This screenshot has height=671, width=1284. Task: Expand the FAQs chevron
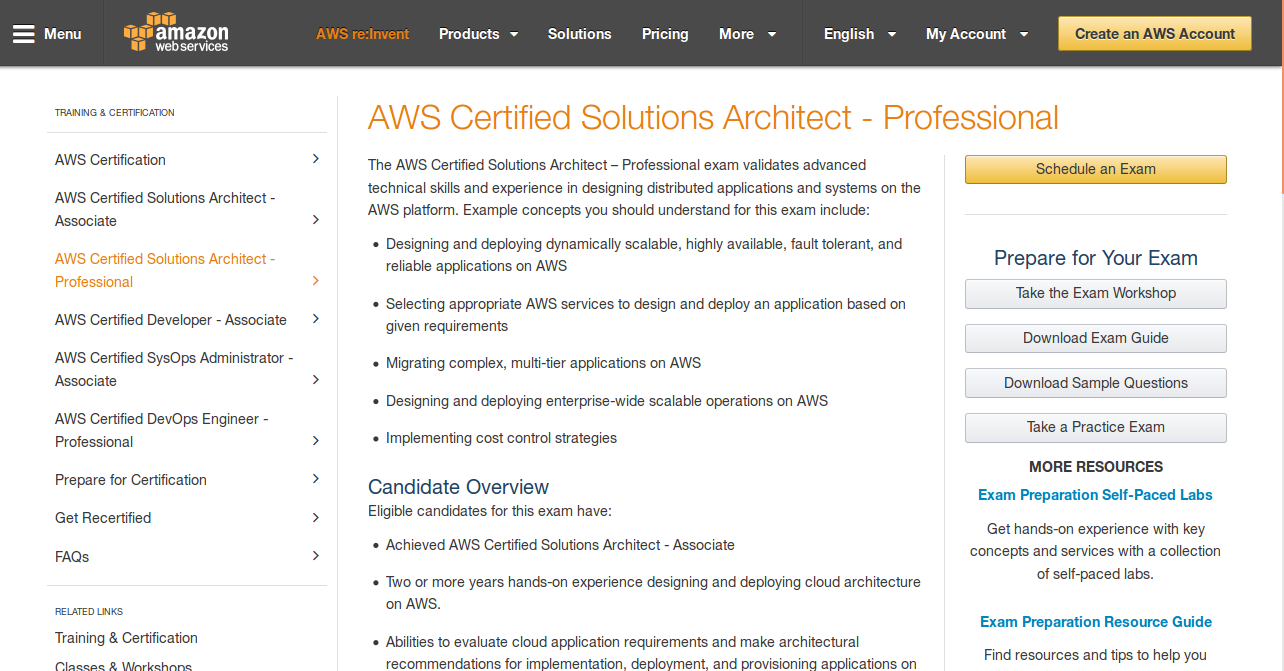(x=316, y=556)
